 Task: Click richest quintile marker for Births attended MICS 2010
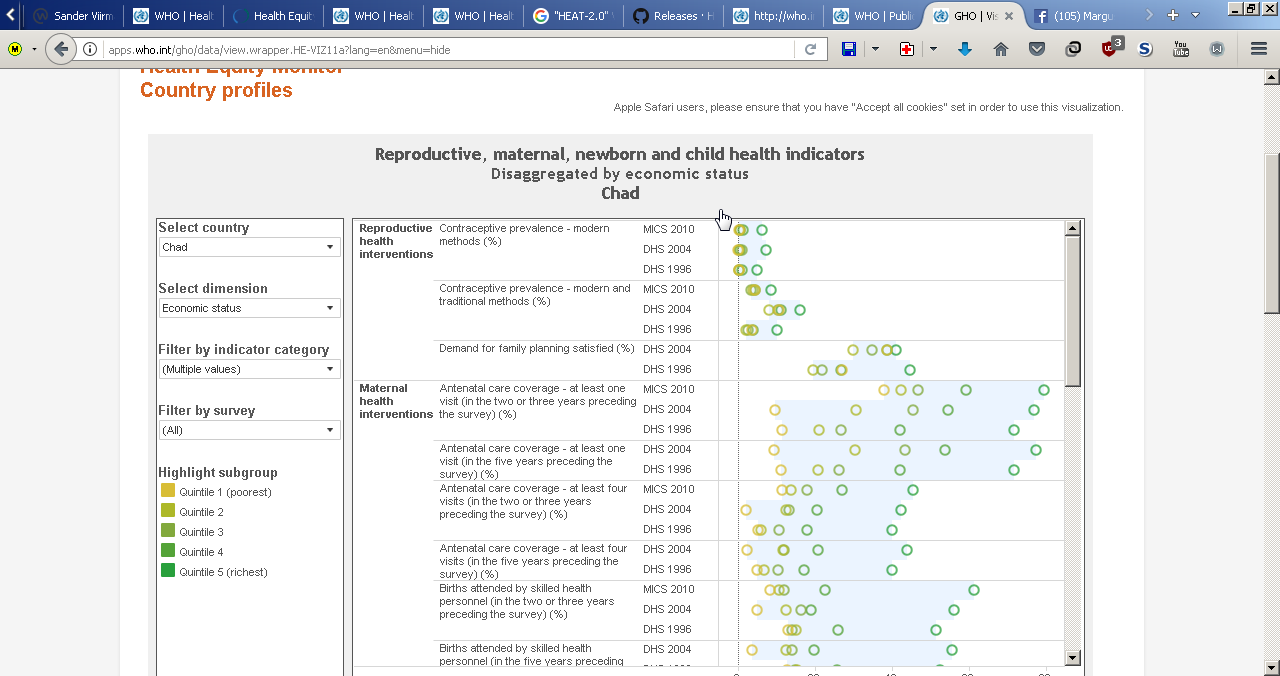[x=974, y=590]
